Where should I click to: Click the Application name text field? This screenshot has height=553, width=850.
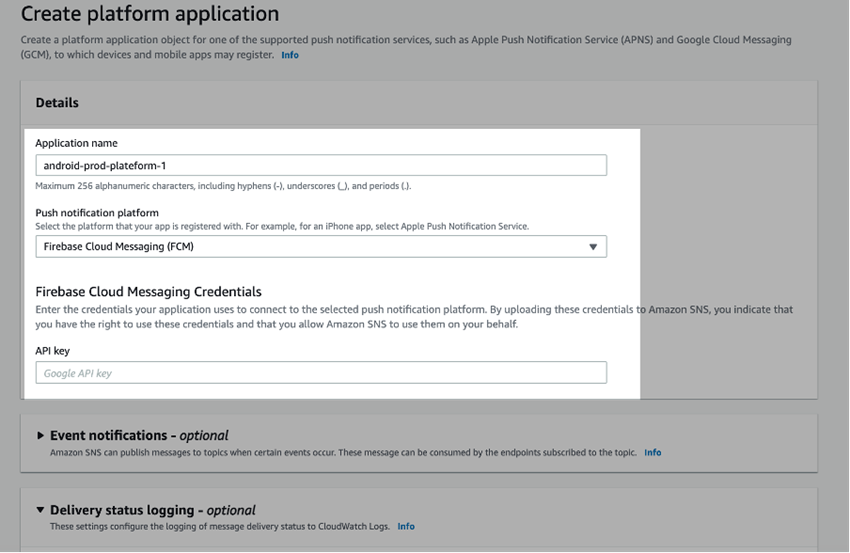(x=320, y=165)
